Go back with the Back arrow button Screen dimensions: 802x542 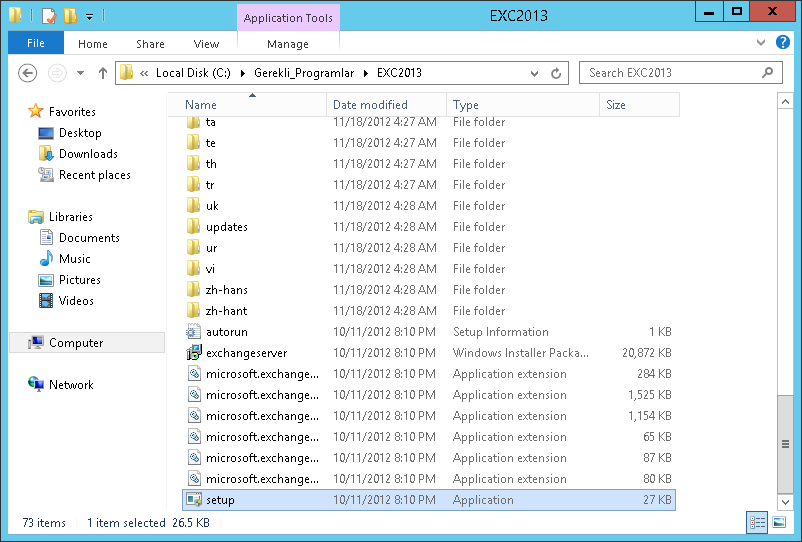28,73
